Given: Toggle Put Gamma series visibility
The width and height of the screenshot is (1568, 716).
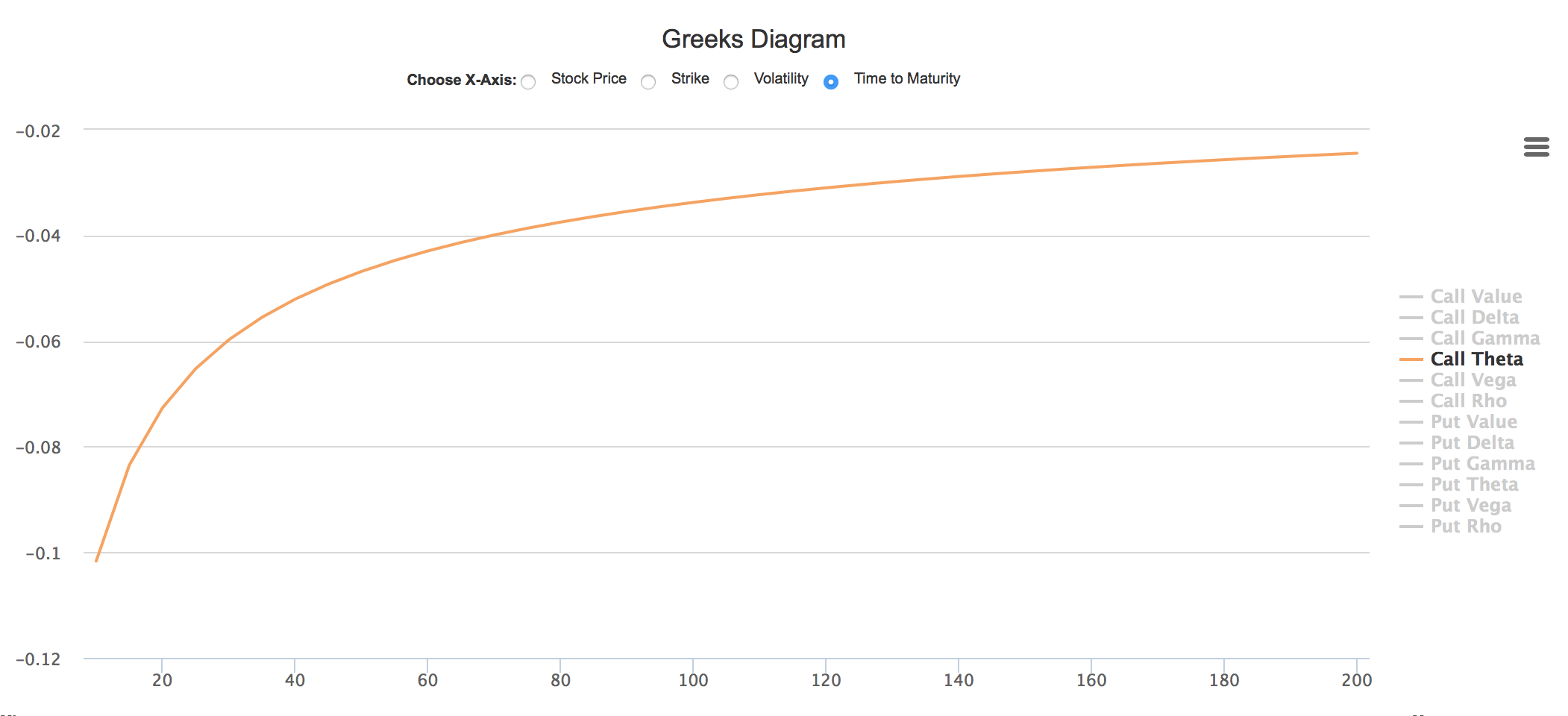Looking at the screenshot, I should coord(1482,464).
